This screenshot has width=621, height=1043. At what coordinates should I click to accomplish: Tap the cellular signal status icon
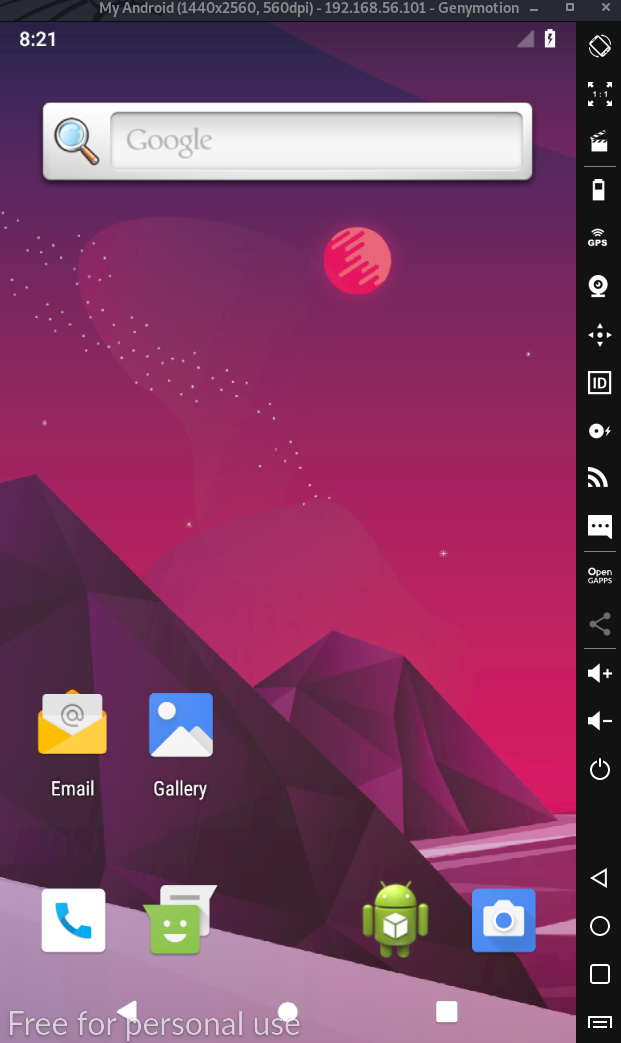tap(526, 39)
